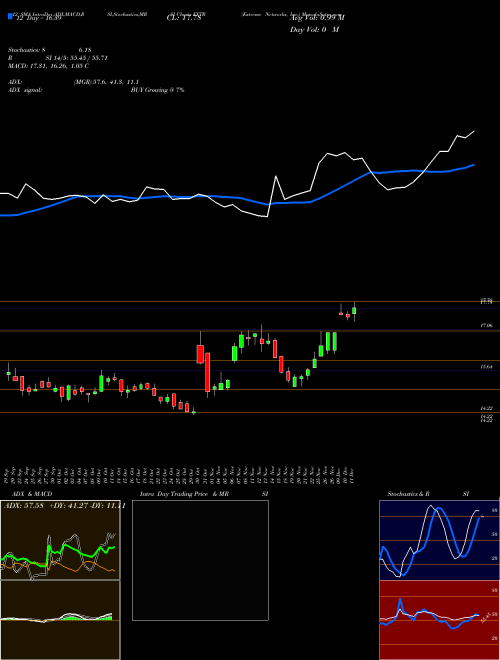
Task: Click the 'ADX signal:' label
Action: [x=25, y=90]
